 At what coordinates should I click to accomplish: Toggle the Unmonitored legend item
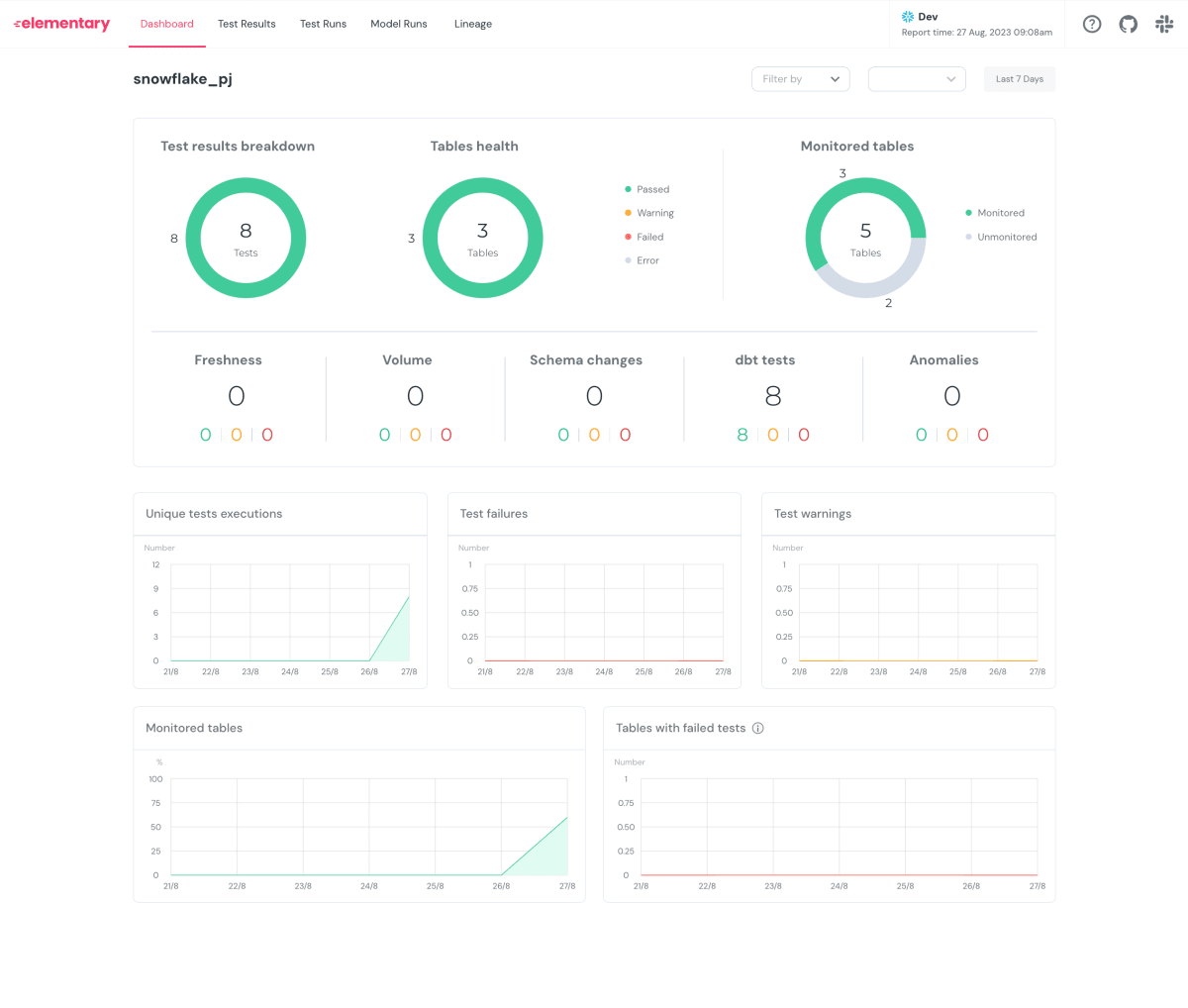pyautogui.click(x=1001, y=237)
